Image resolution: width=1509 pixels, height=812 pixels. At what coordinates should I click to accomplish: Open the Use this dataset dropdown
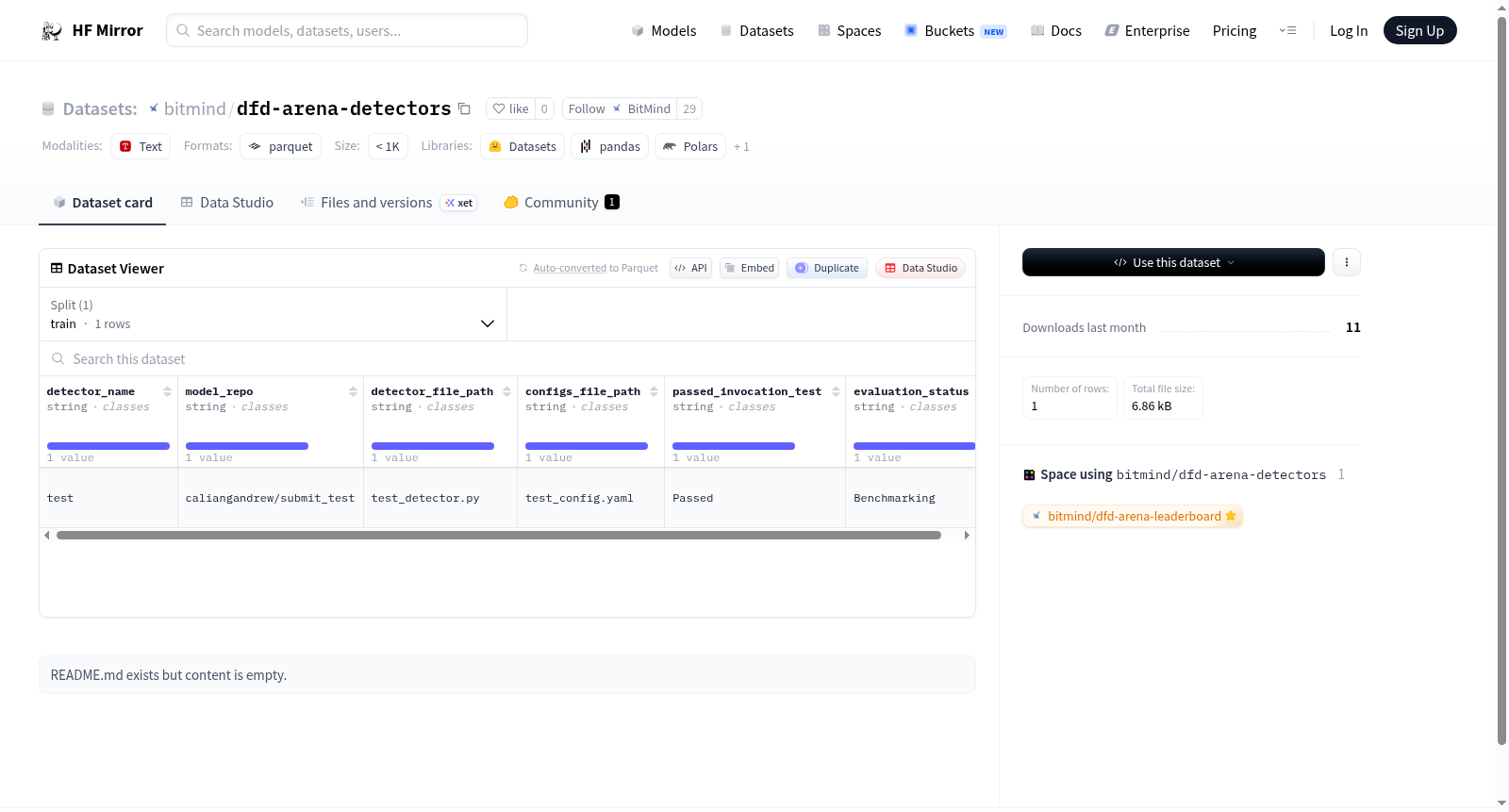coord(1173,262)
